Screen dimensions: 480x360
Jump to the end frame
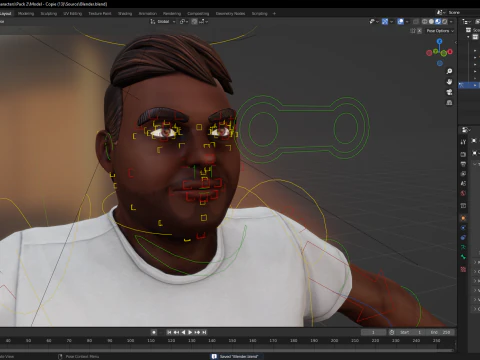point(204,332)
